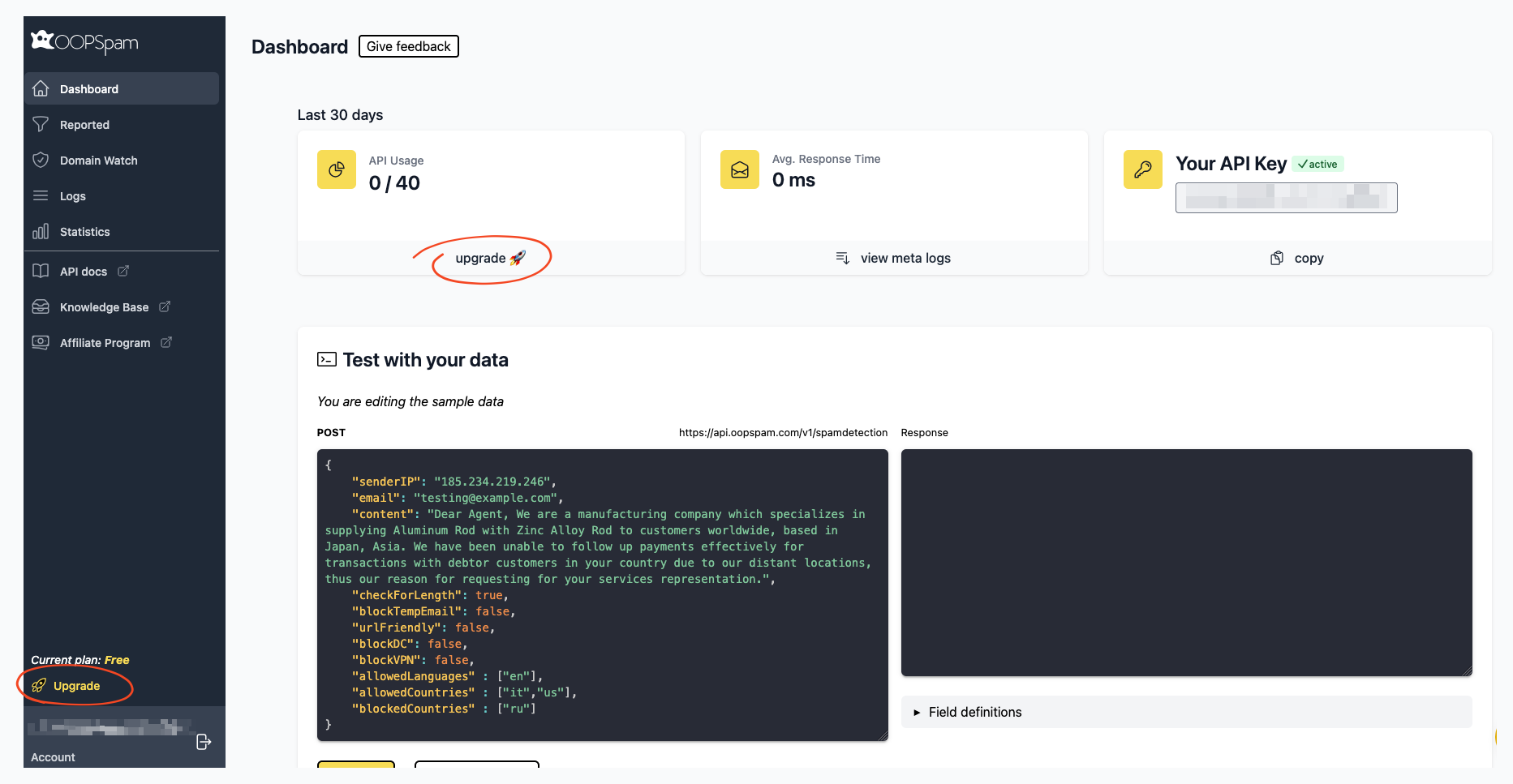
Task: Click the copy clipboard icon
Action: tap(1277, 258)
